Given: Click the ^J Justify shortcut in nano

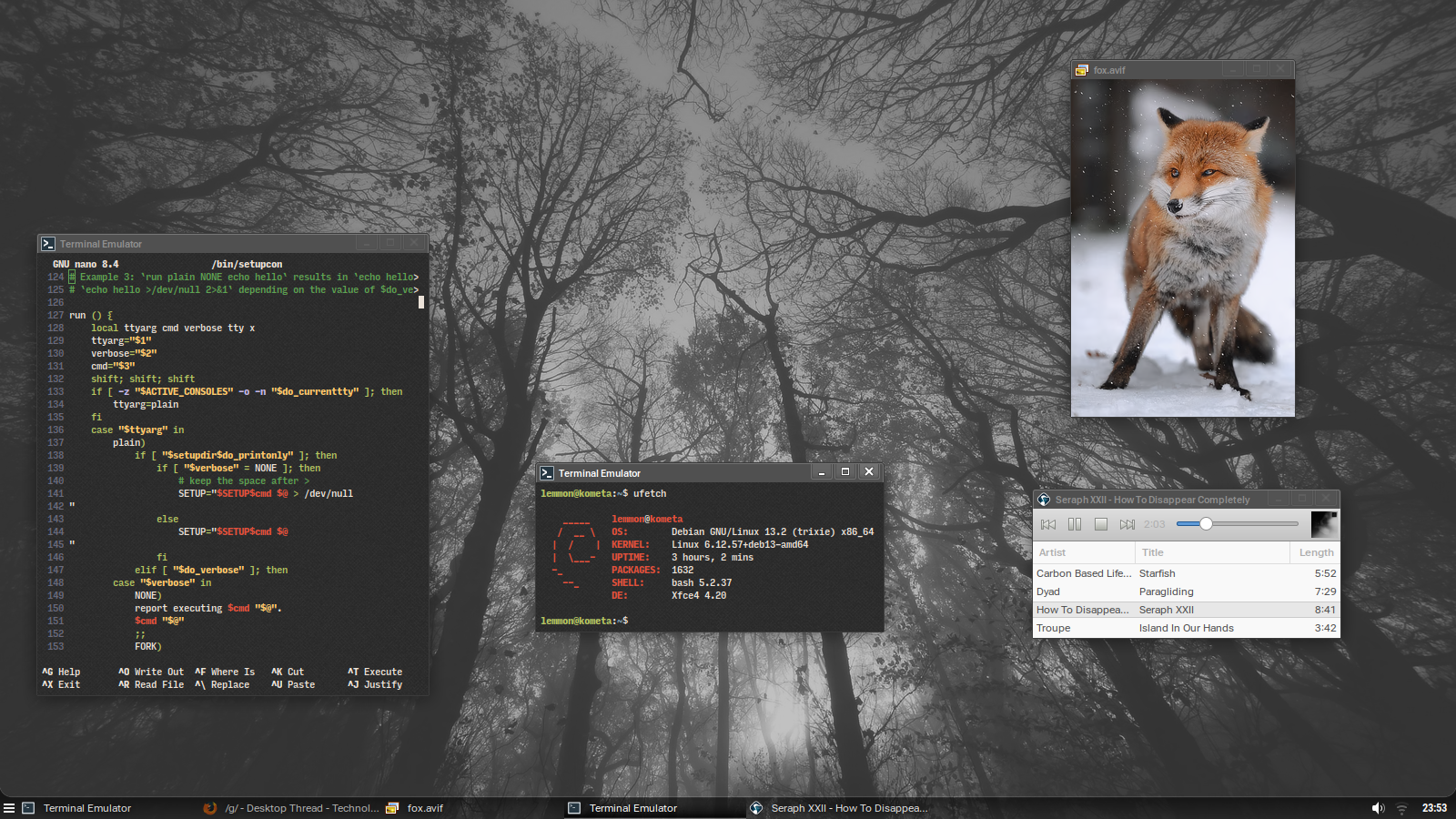Looking at the screenshot, I should click(375, 684).
